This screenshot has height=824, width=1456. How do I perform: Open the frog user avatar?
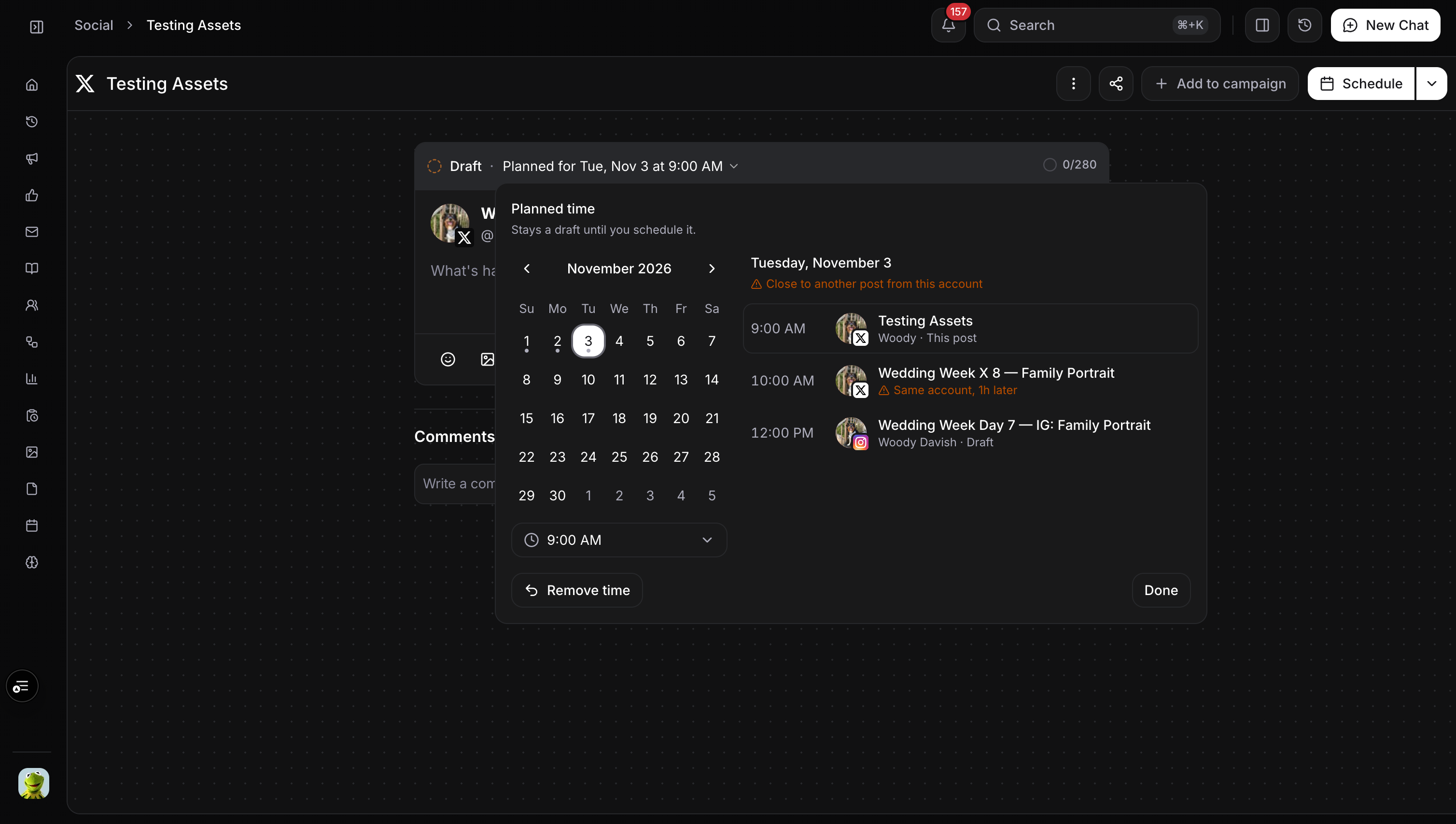pos(33,783)
